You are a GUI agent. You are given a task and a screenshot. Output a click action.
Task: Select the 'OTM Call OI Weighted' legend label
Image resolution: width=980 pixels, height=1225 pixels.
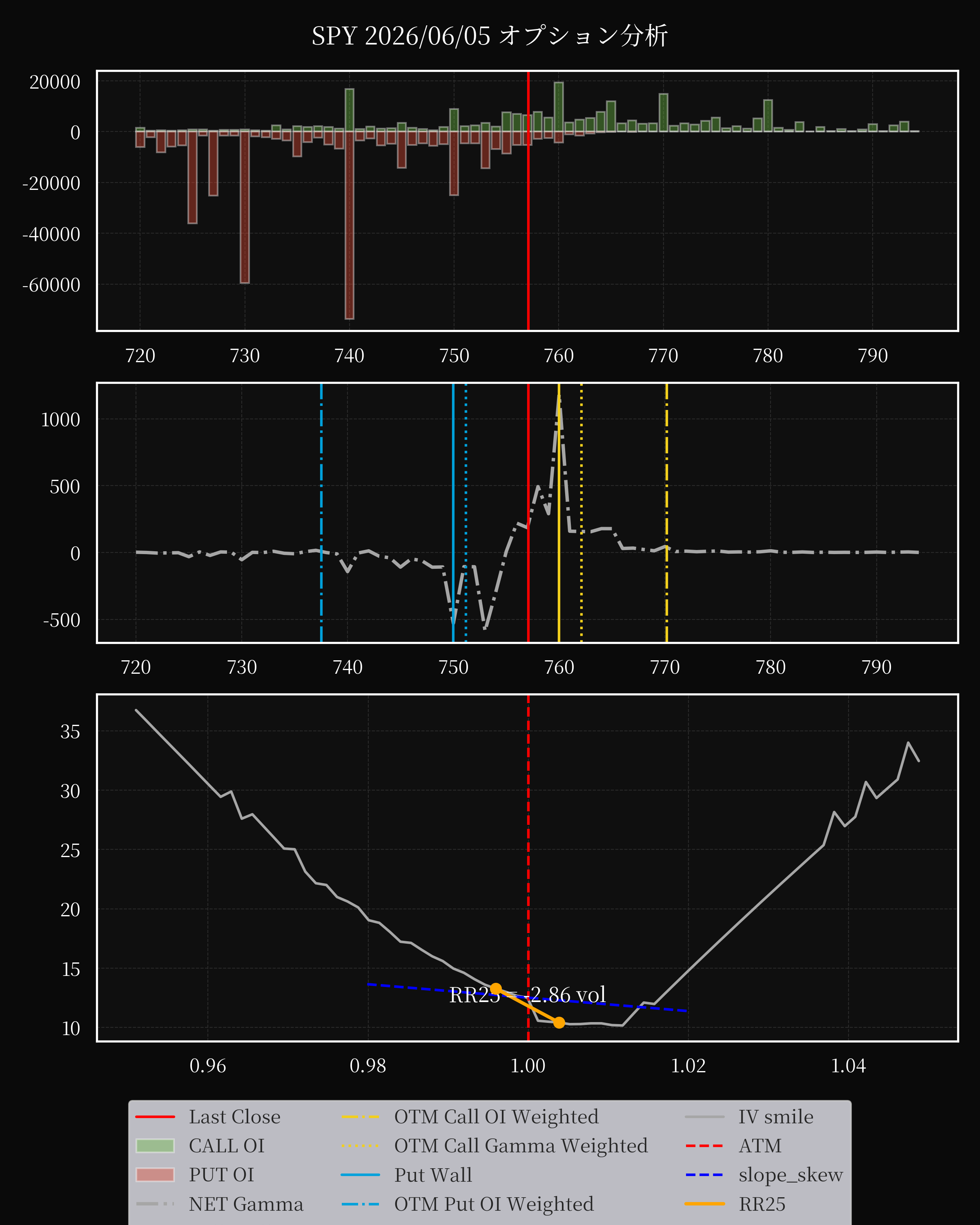click(497, 1116)
